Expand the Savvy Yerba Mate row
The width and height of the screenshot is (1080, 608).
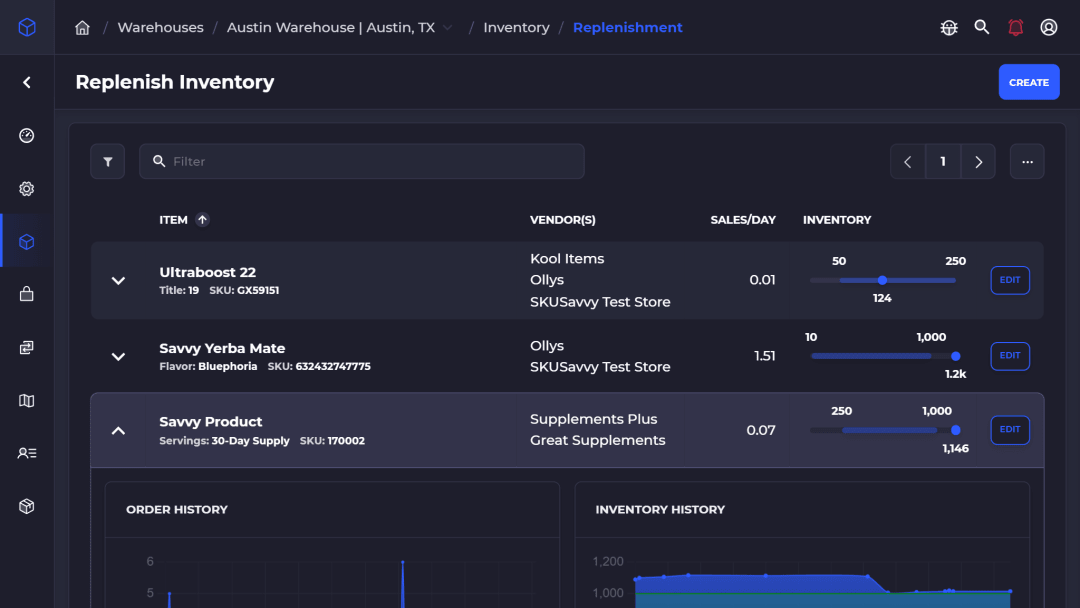(x=118, y=357)
